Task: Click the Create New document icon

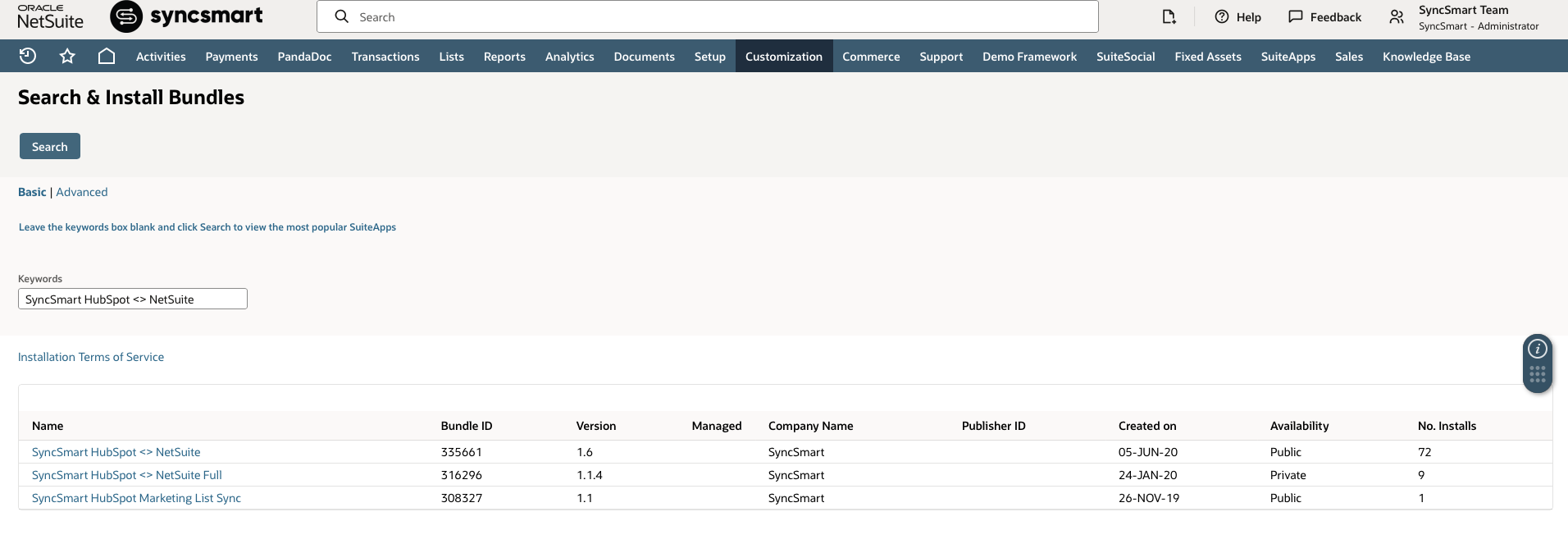Action: coord(1169,16)
